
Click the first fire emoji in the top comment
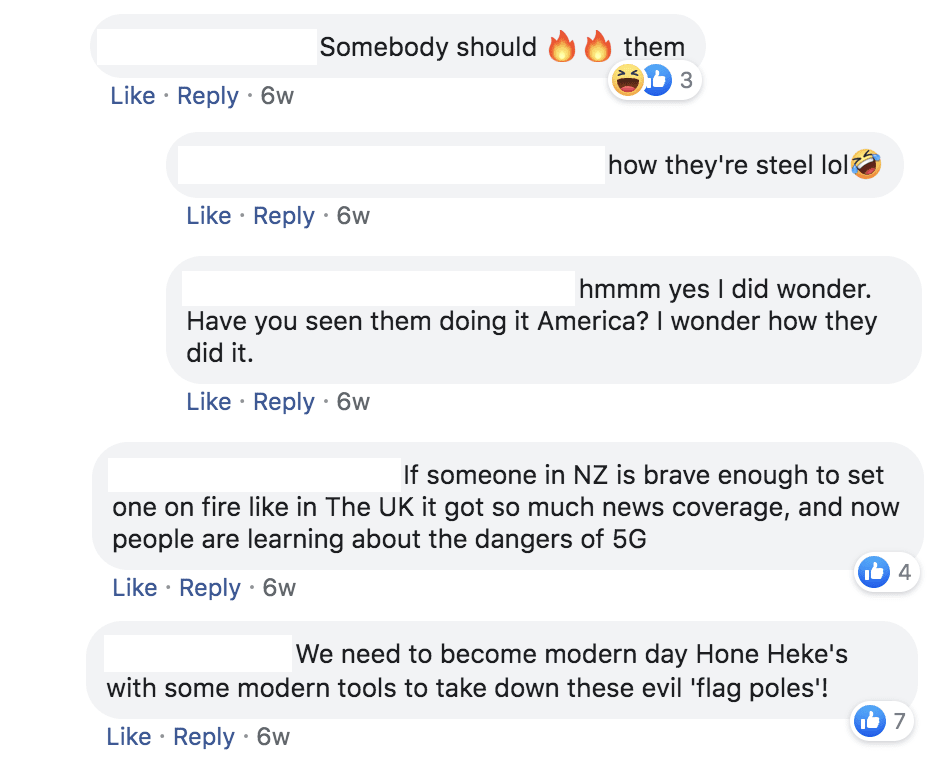coord(562,46)
